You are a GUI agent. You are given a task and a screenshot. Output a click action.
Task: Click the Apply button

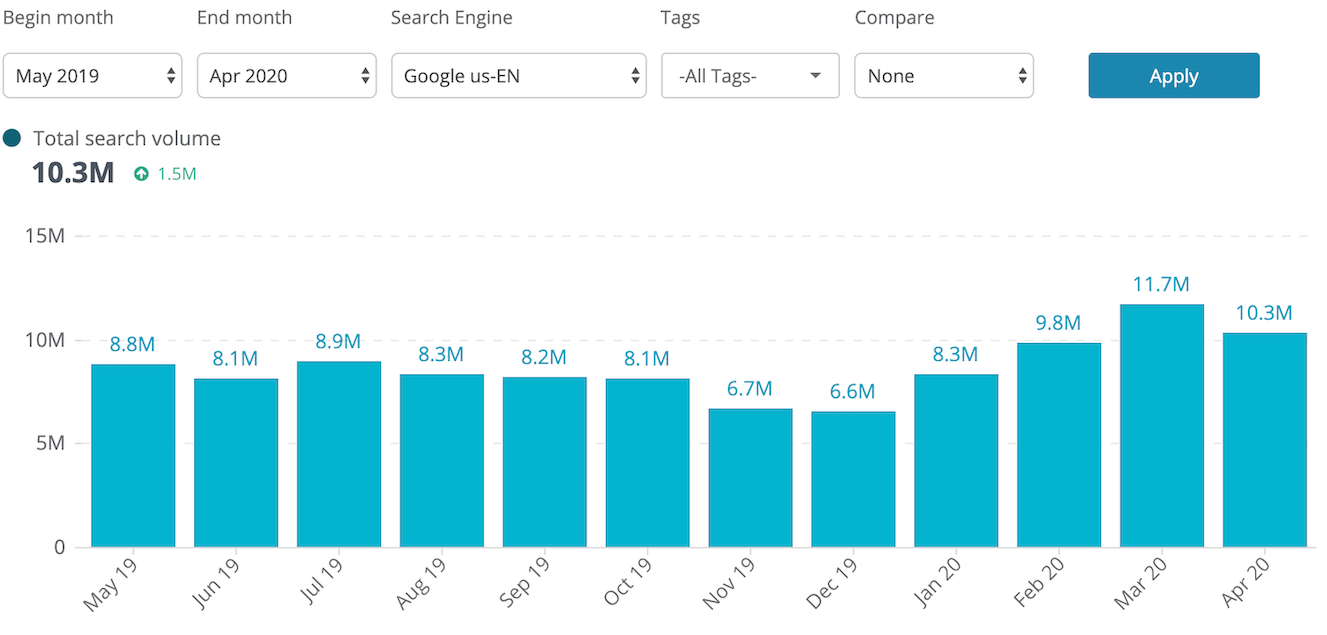(x=1172, y=75)
